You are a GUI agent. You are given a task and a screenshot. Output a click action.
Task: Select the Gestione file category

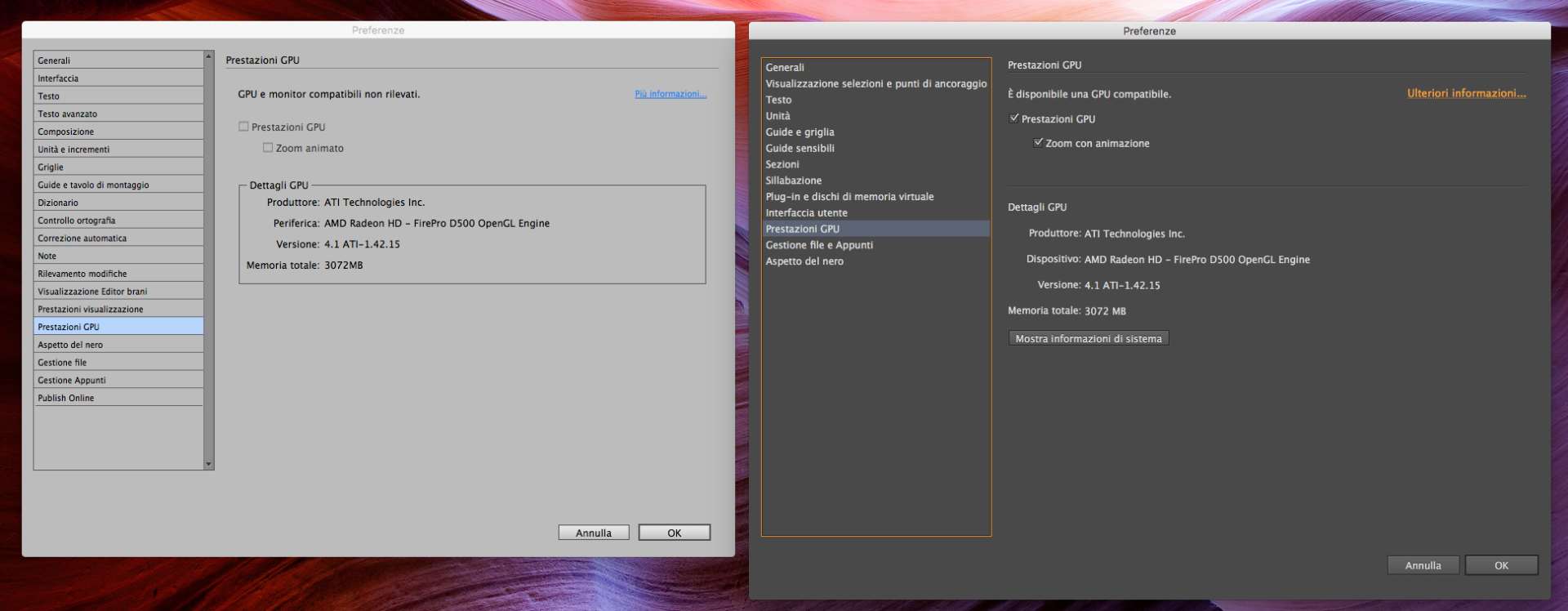[118, 363]
